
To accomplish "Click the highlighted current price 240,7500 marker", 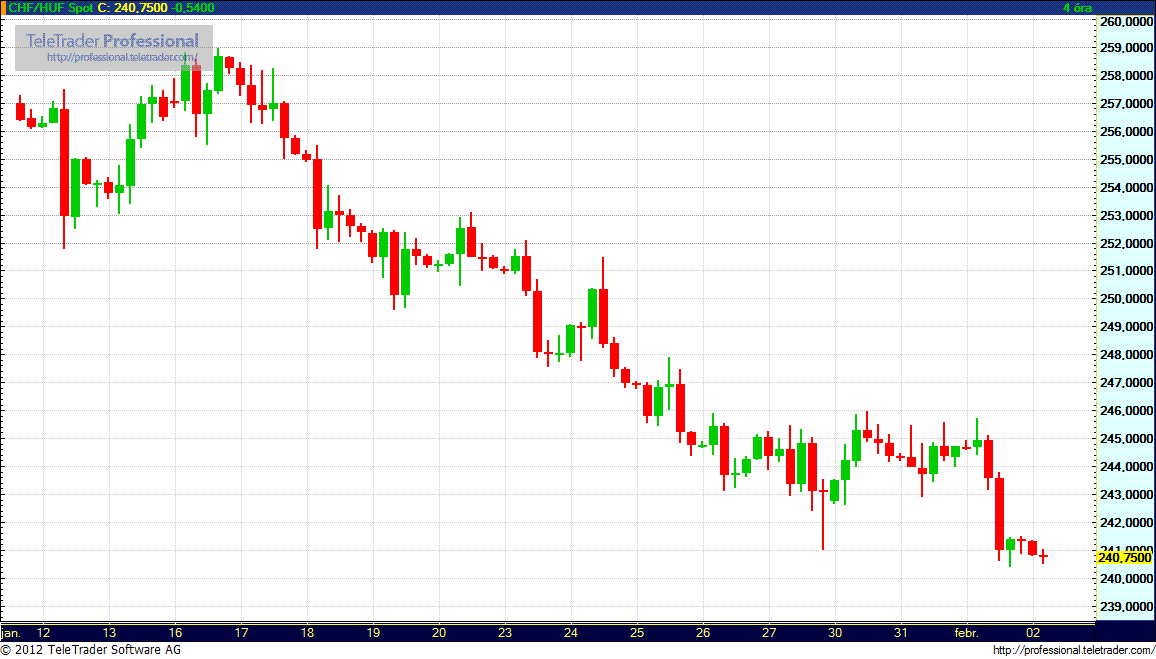I will (x=1124, y=557).
